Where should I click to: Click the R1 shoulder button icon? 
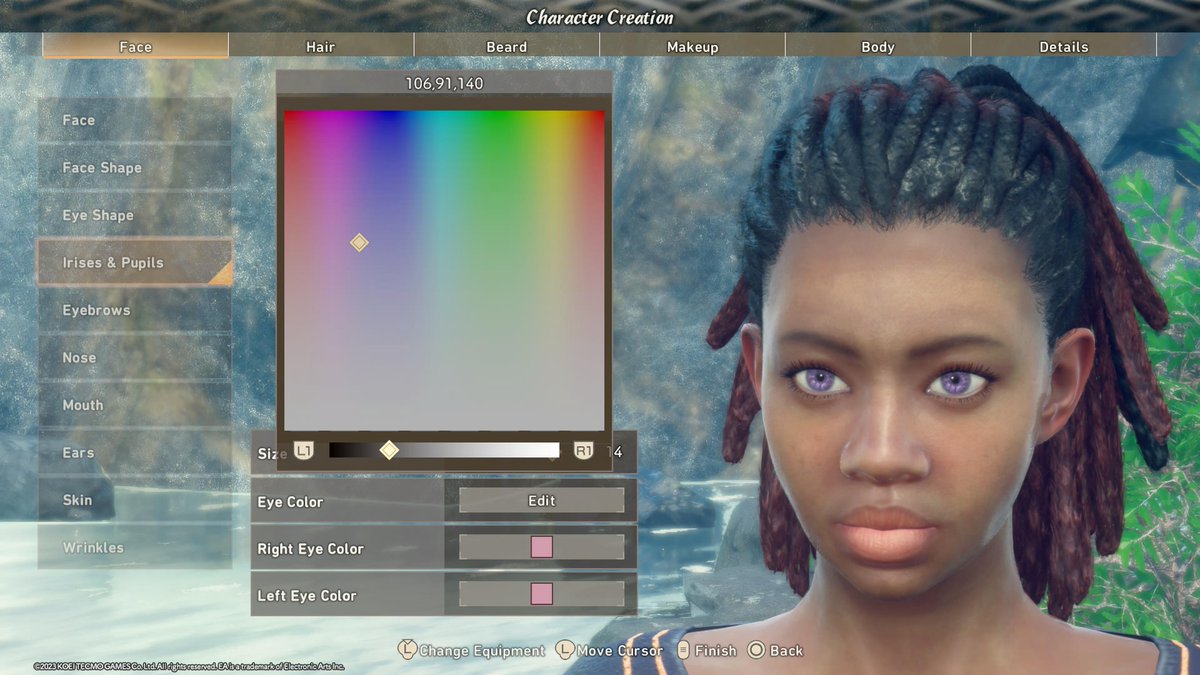(584, 451)
